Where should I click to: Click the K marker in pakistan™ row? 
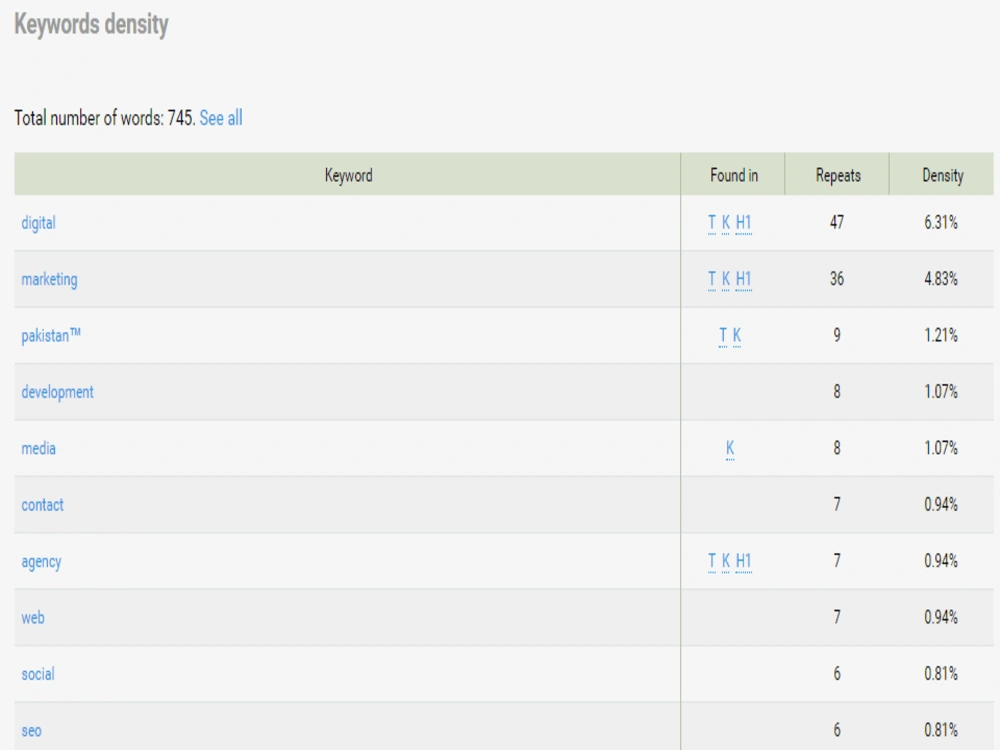click(737, 336)
